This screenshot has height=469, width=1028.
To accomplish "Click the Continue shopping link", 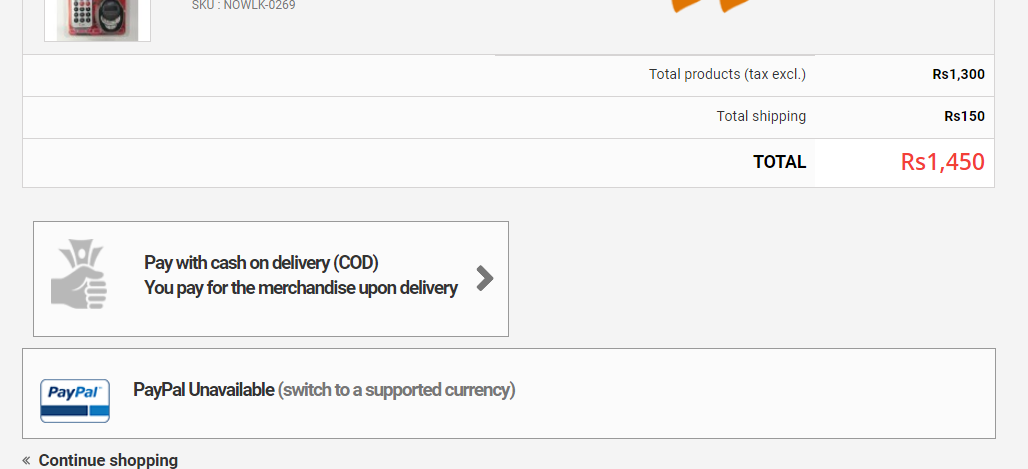I will [x=108, y=461].
